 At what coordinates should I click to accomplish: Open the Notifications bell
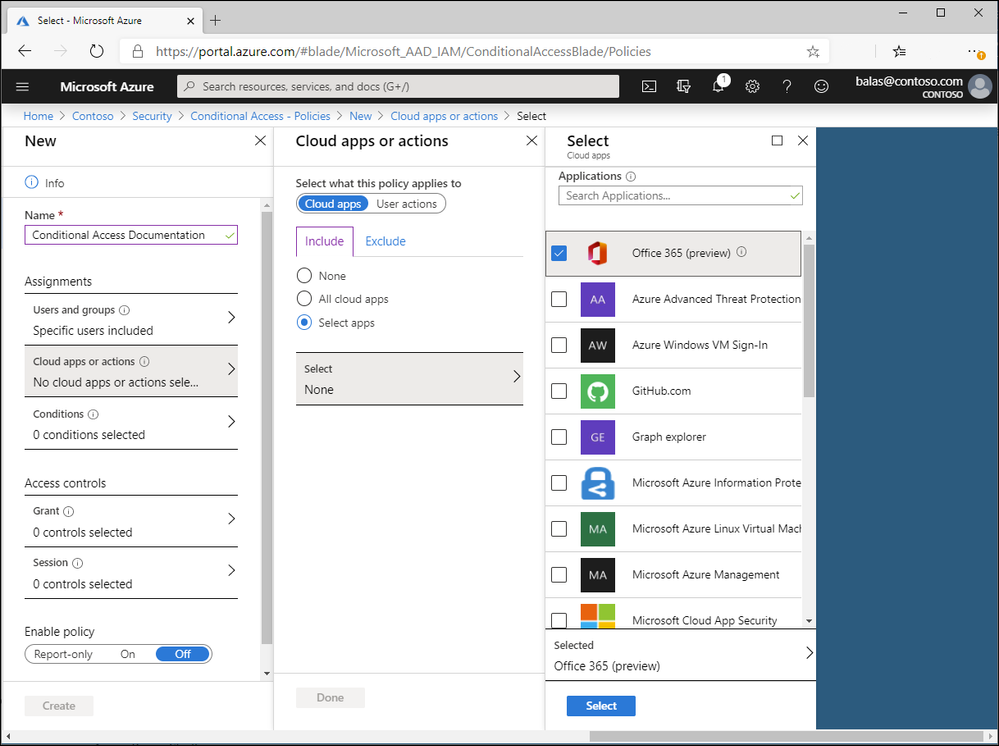[718, 86]
